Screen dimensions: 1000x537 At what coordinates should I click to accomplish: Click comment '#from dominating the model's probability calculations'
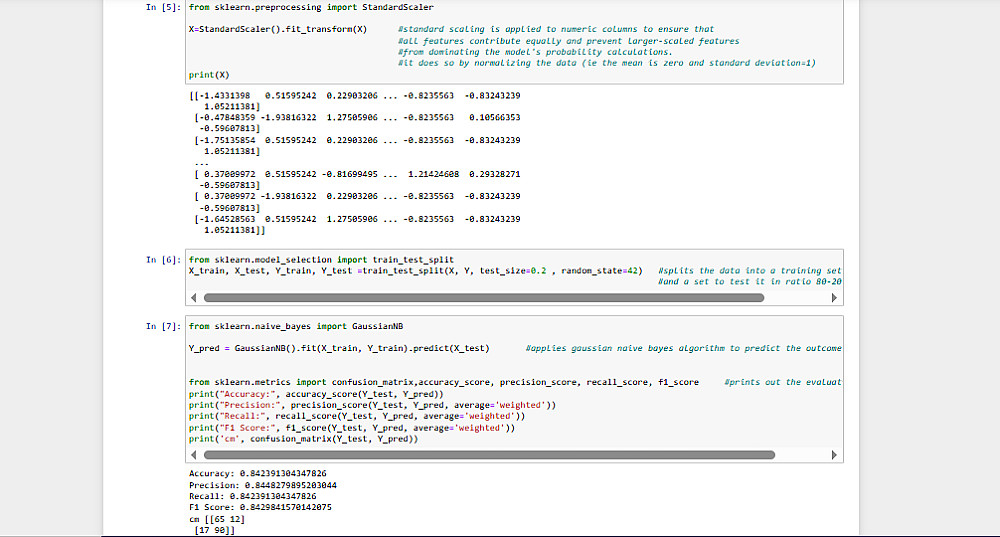[x=535, y=52]
